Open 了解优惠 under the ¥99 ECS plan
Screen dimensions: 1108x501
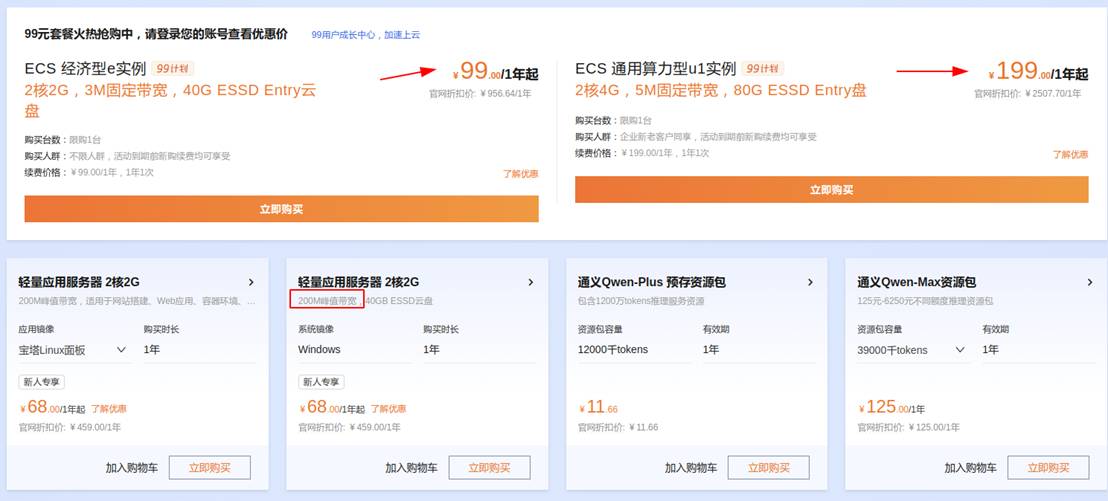(x=521, y=173)
